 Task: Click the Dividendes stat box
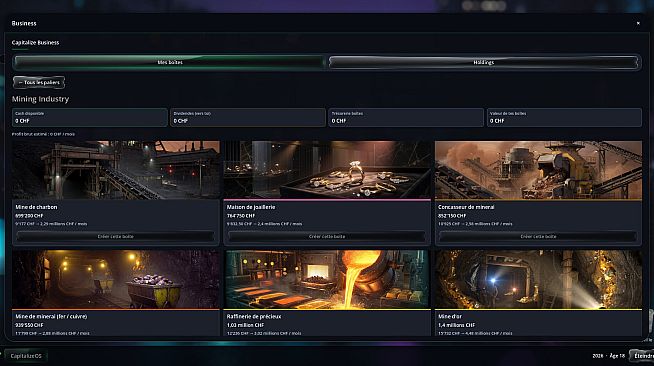click(248, 117)
